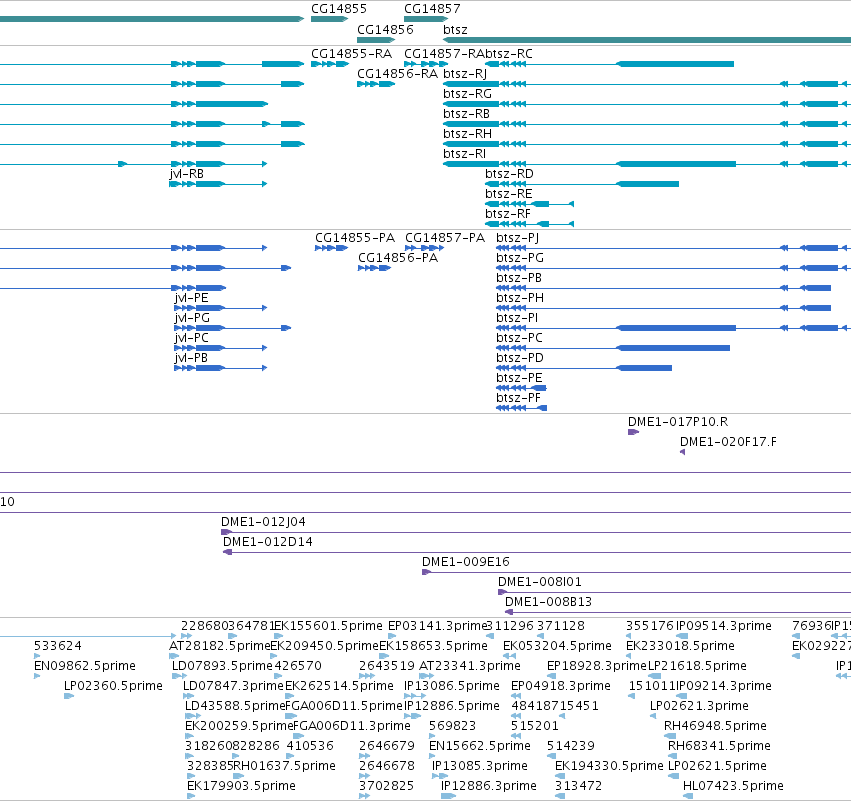This screenshot has width=851, height=801.
Task: Select the LD07893.5prime EST label
Action: [223, 666]
